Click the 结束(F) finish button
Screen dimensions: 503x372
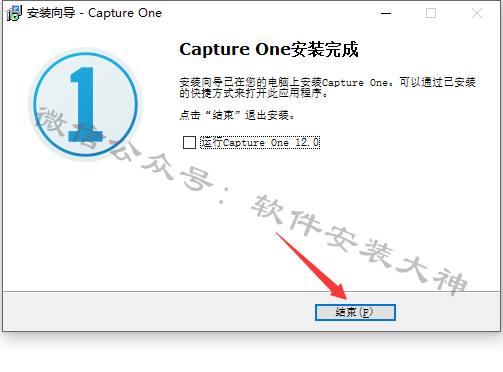pos(355,312)
